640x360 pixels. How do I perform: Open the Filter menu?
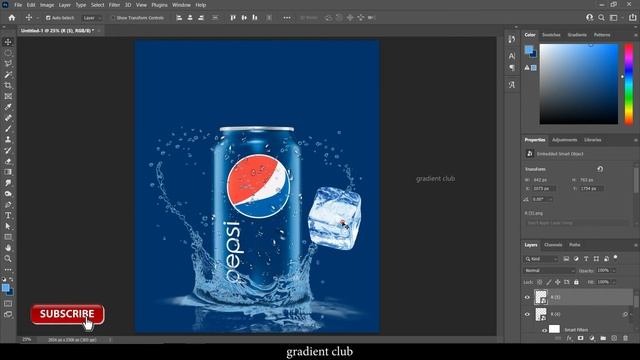[114, 5]
